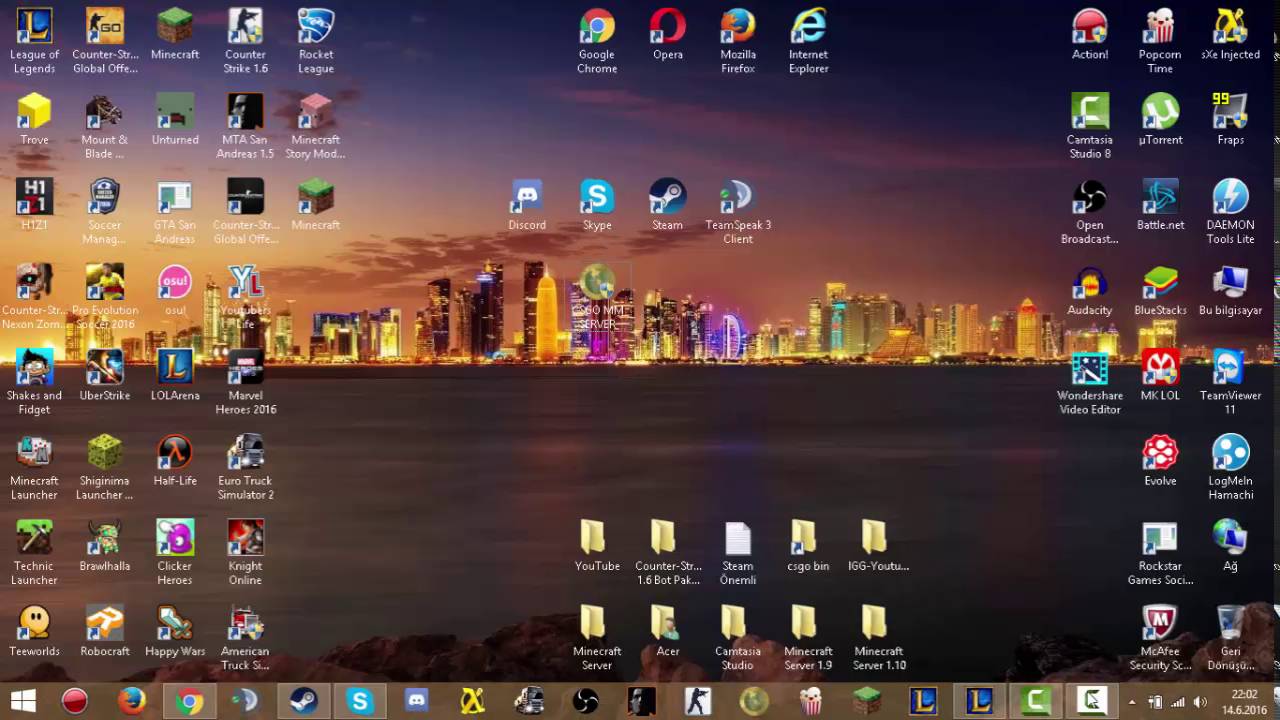Open GTA San Andreas desktop icon
This screenshot has height=720, width=1280.
point(175,211)
